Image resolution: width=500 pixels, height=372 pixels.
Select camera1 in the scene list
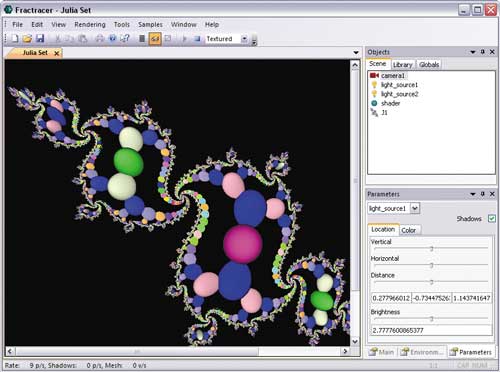[392, 76]
